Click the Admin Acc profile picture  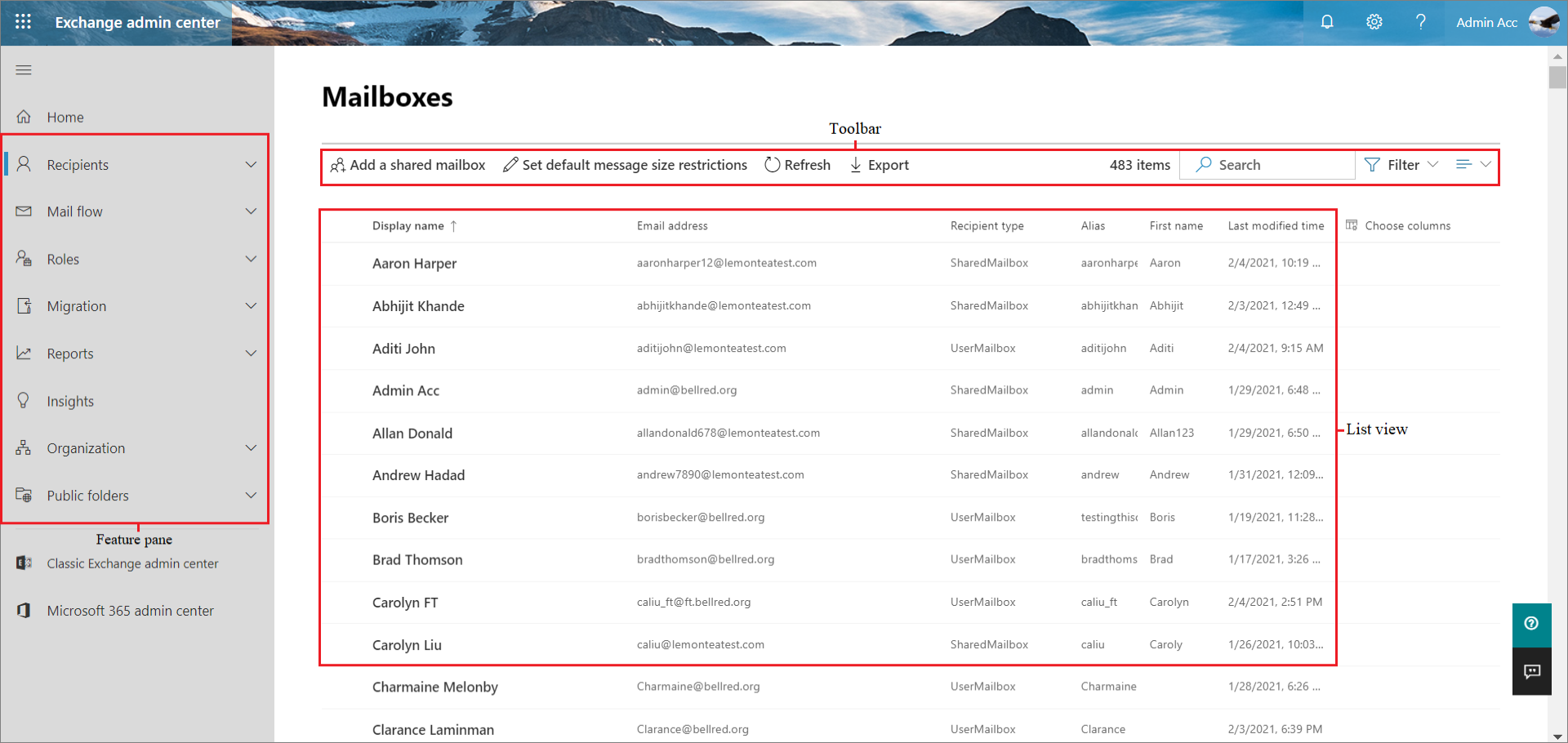pyautogui.click(x=1543, y=22)
